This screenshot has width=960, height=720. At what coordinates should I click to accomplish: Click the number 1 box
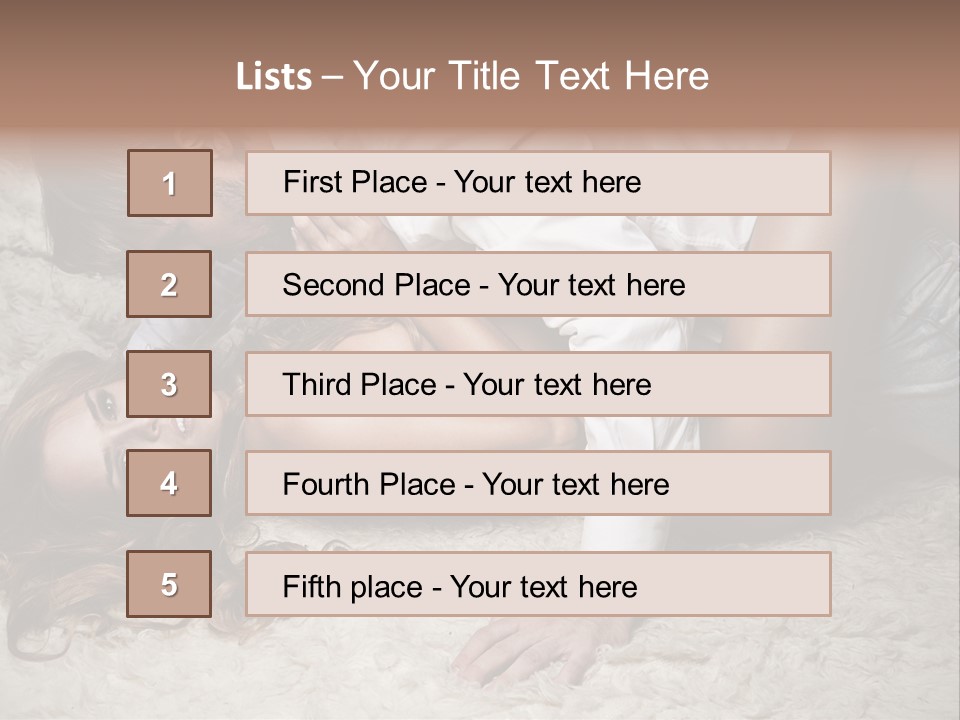pos(170,183)
